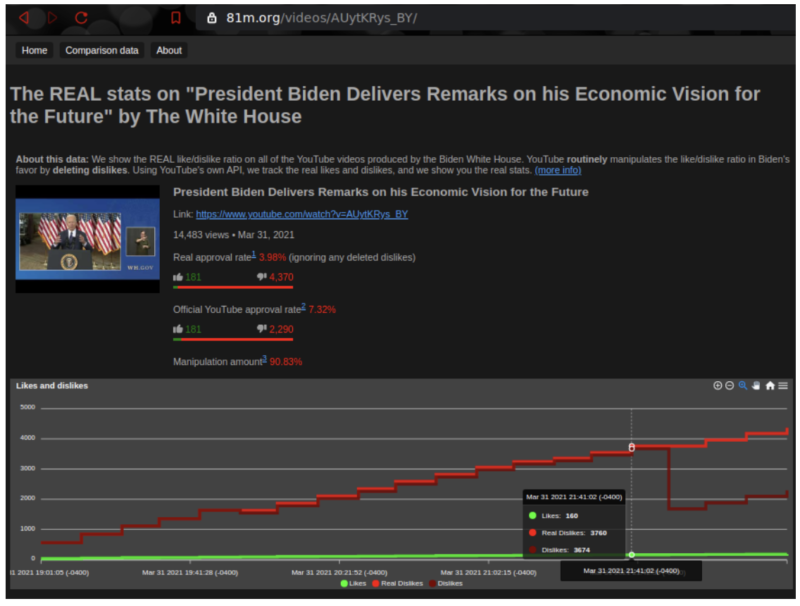Open the chart hamburger export menu
This screenshot has width=800, height=606.
(x=783, y=386)
